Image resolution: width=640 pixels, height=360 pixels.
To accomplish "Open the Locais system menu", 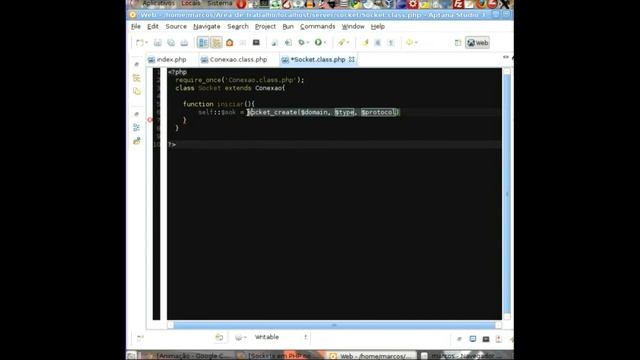I will tap(191, 3).
